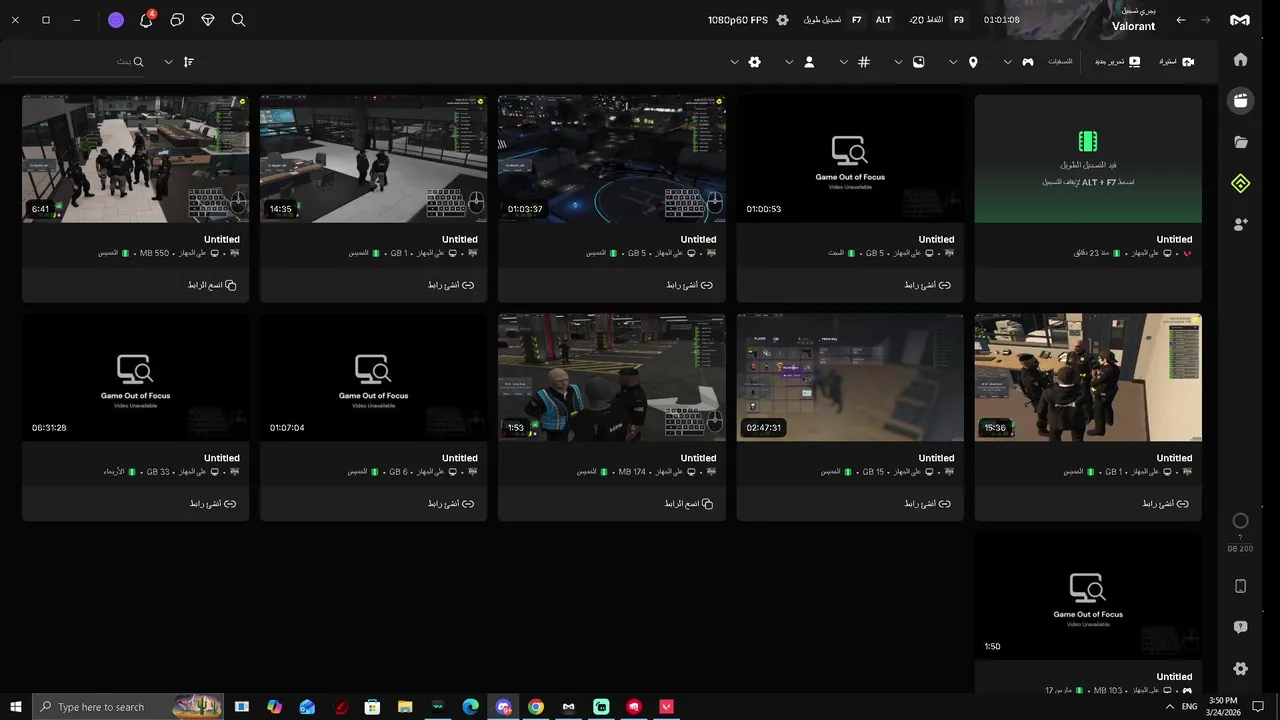Copy link for the 174 MB clip

point(689,504)
